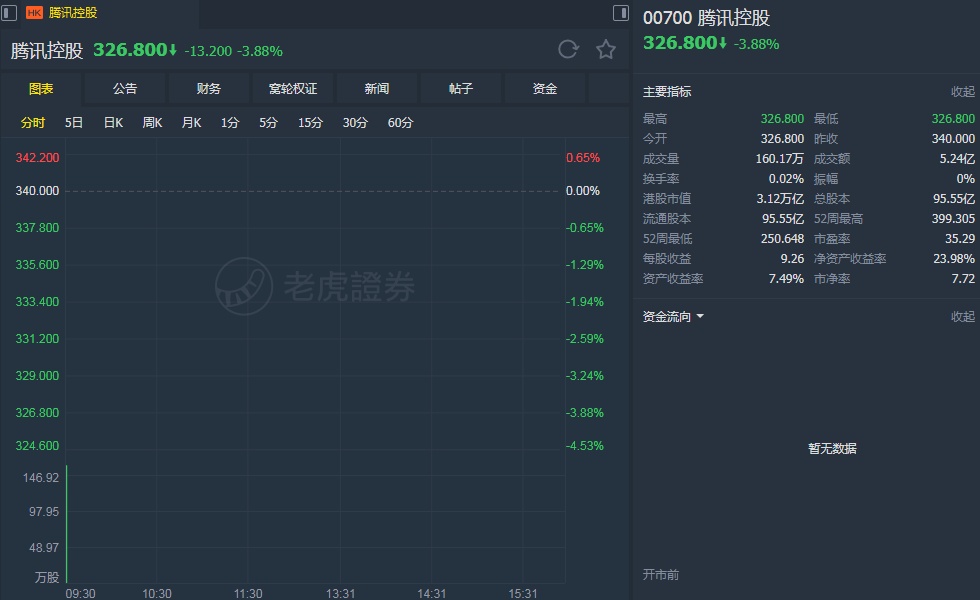Collapse the 主要指标 section via 收起
This screenshot has width=980, height=600.
(962, 92)
